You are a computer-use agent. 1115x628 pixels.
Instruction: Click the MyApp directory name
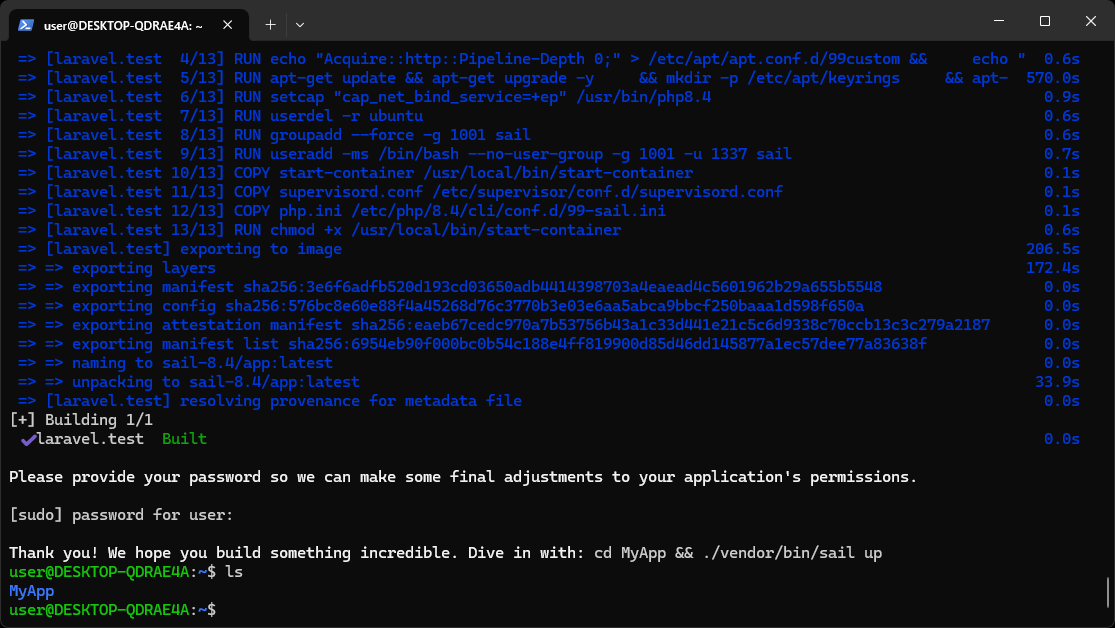[31, 591]
